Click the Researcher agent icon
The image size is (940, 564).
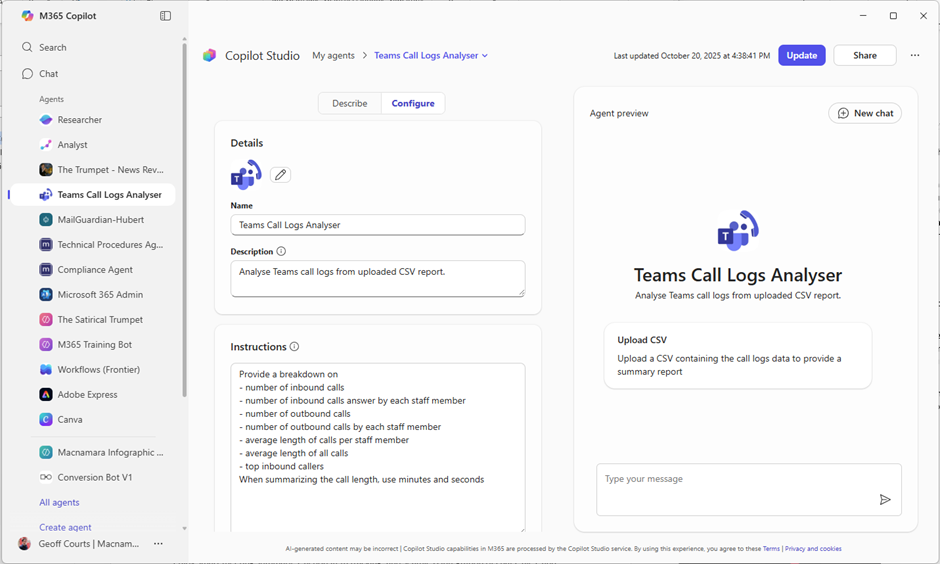coord(46,120)
